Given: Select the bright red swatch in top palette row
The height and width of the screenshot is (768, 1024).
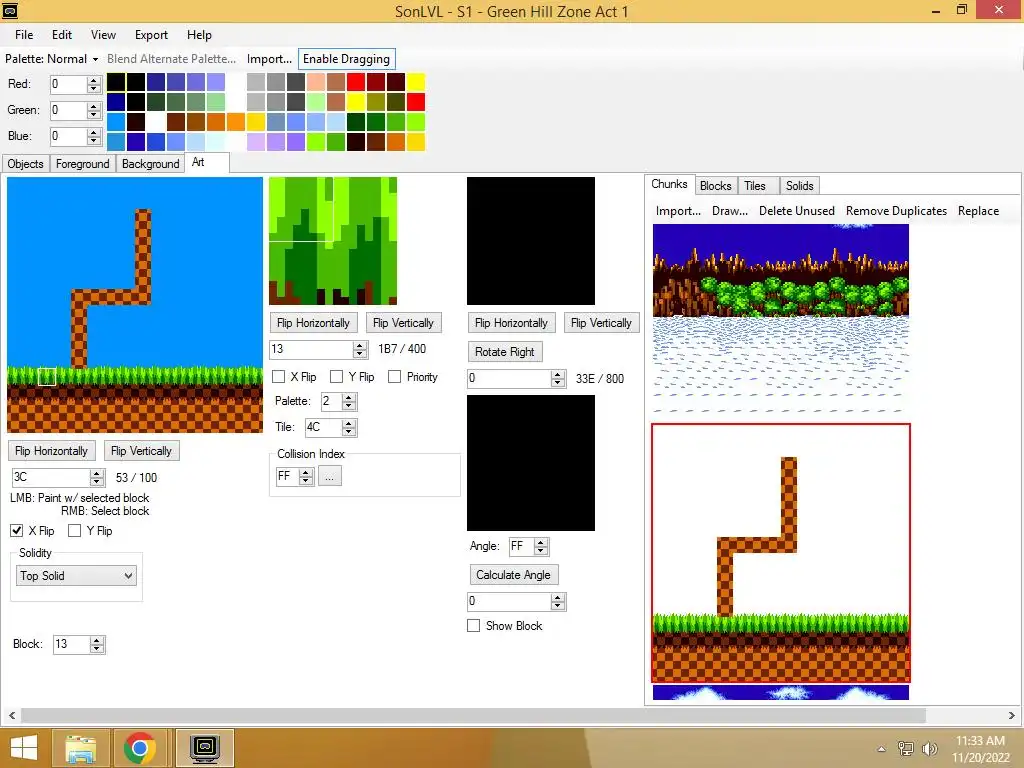Looking at the screenshot, I should tap(356, 82).
